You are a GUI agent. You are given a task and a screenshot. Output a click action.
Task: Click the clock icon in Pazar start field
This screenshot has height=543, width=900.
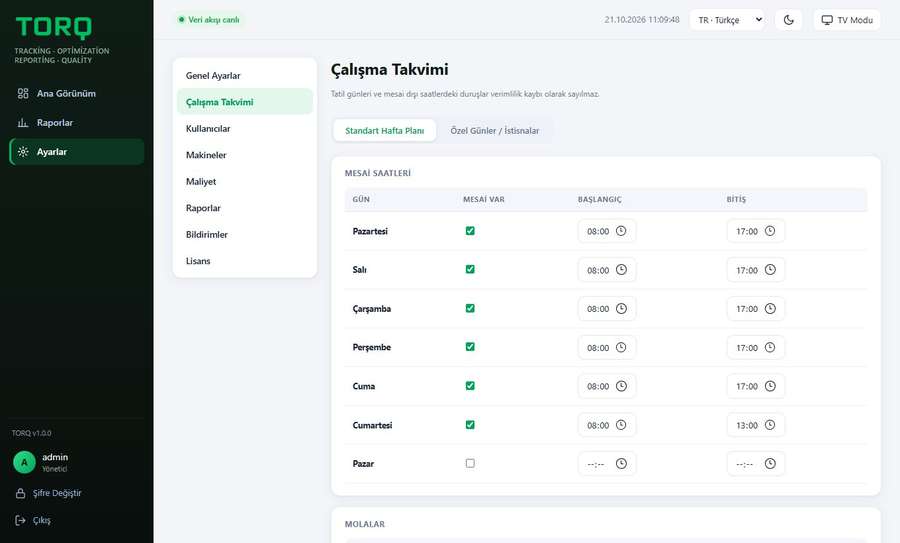[621, 463]
